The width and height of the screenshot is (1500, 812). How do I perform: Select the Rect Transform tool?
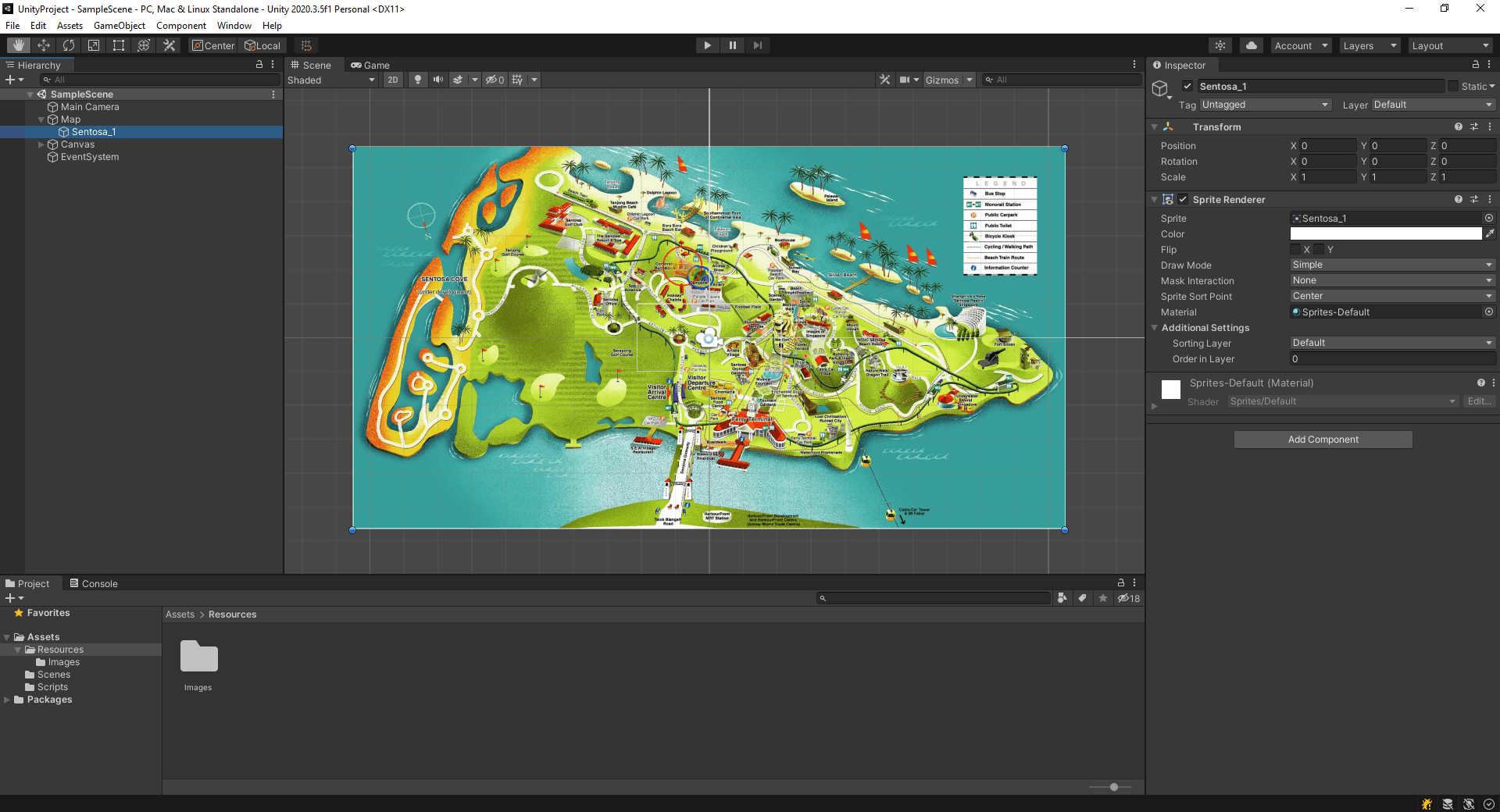(x=118, y=45)
